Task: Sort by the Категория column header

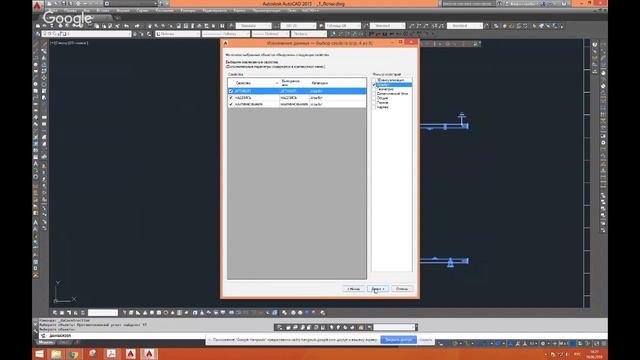Action: tap(338, 83)
